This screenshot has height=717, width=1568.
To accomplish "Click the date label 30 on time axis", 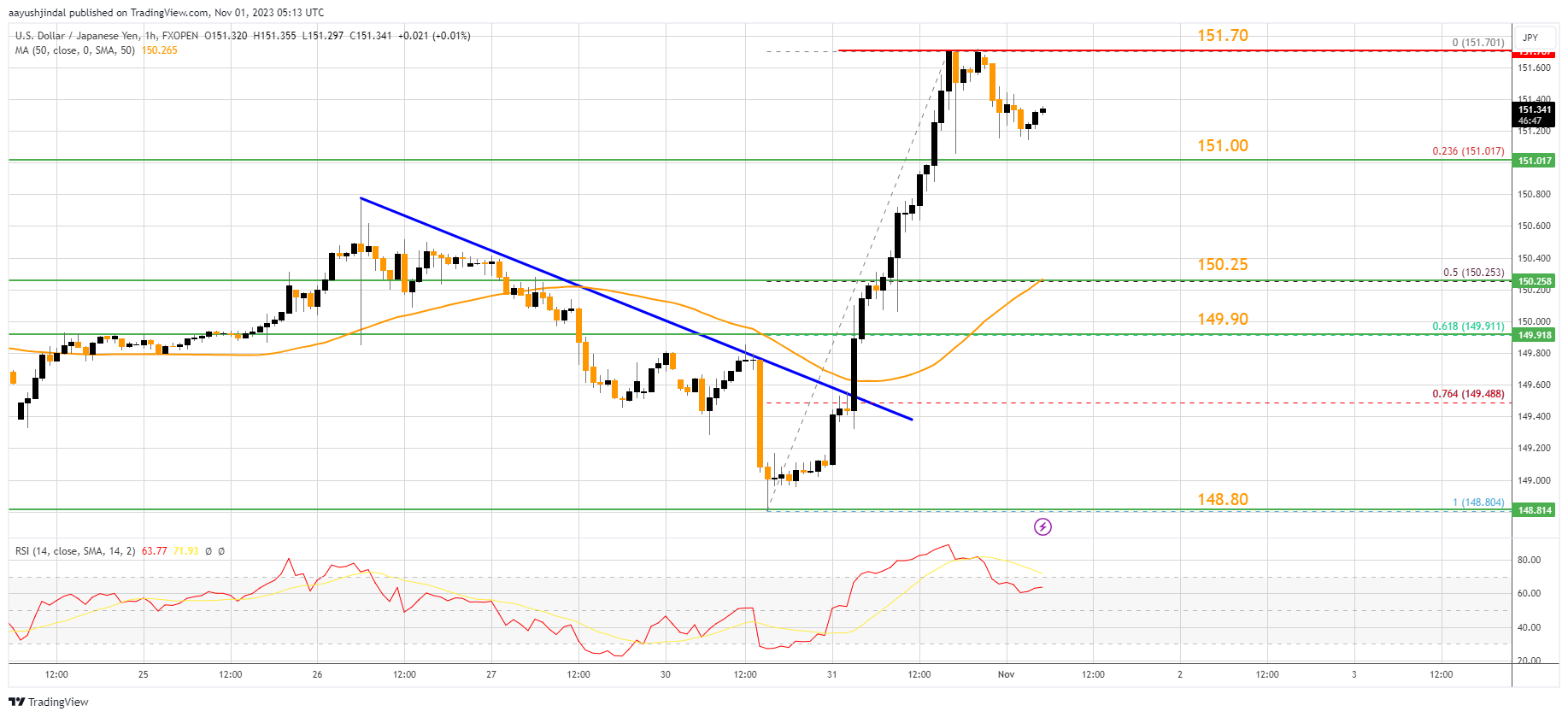I will (666, 674).
